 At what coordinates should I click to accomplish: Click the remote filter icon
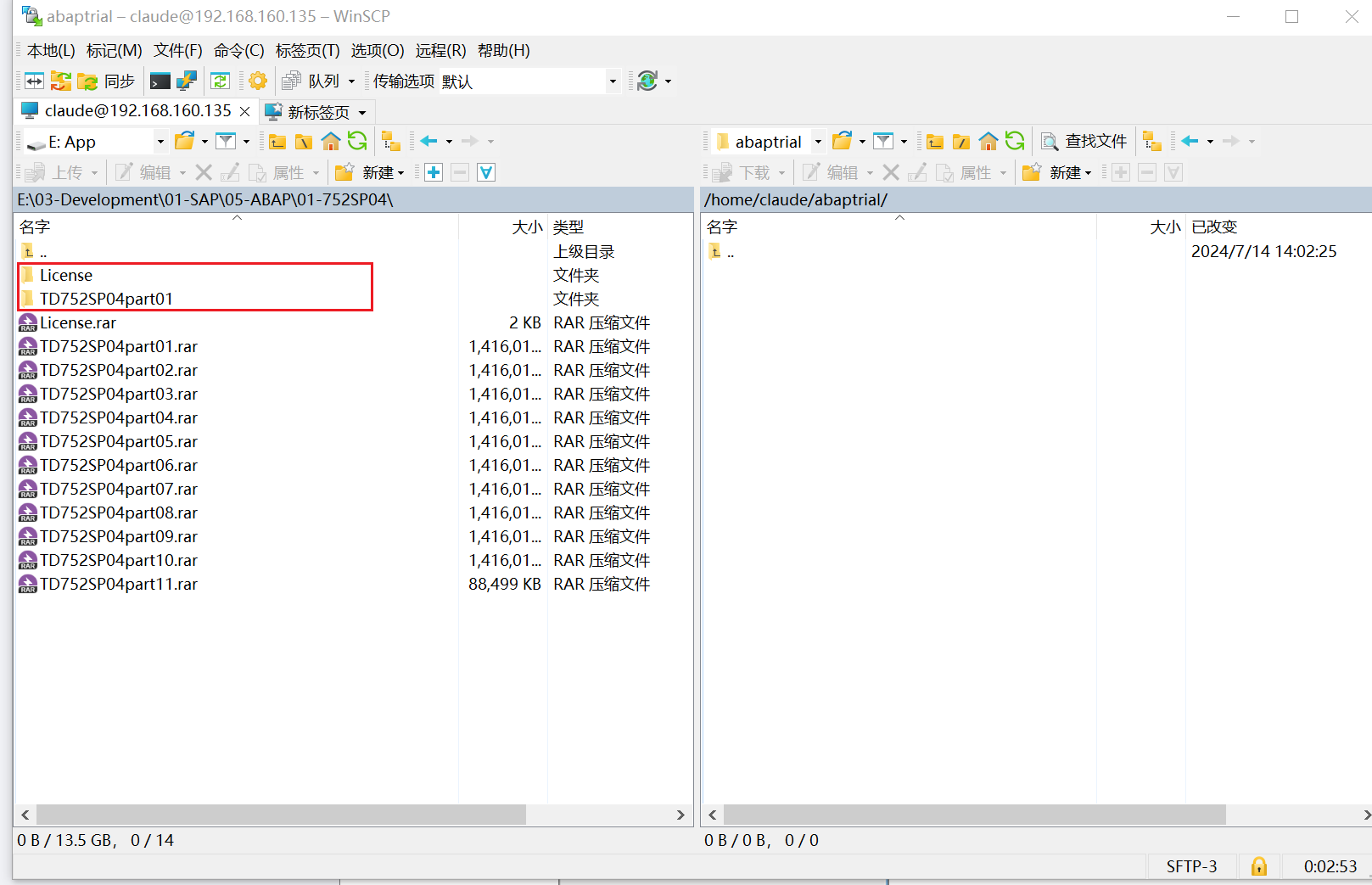(x=883, y=142)
